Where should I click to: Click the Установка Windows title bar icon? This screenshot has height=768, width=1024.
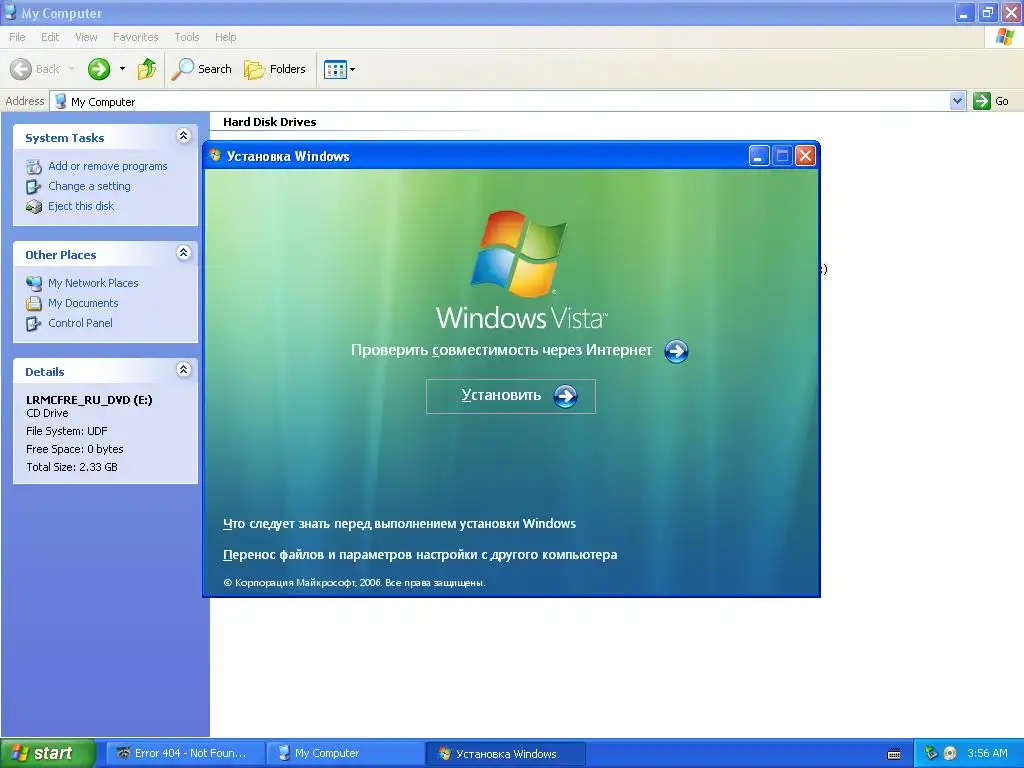[x=216, y=155]
